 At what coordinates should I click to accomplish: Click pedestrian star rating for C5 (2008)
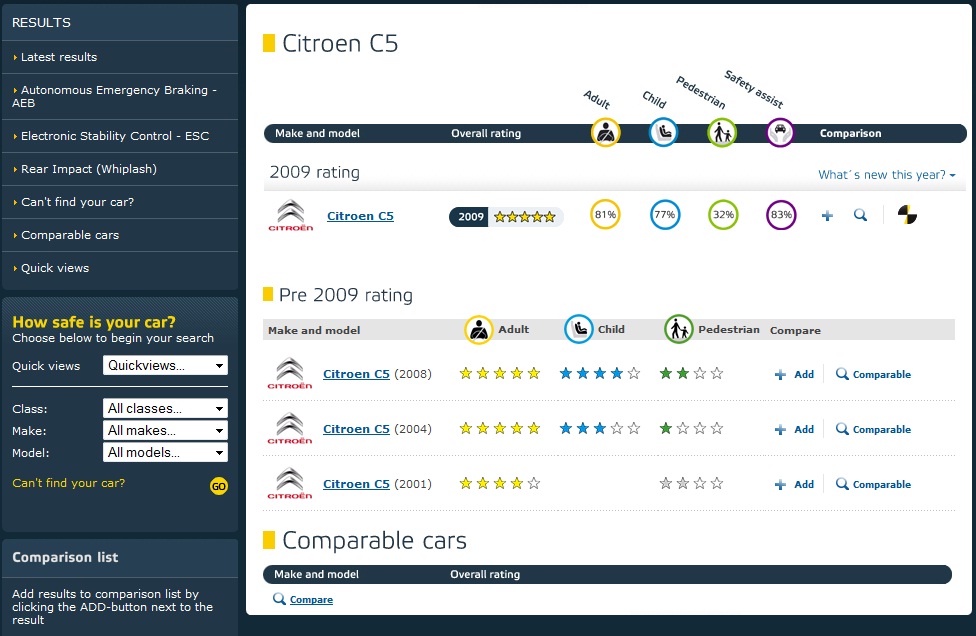pyautogui.click(x=692, y=373)
